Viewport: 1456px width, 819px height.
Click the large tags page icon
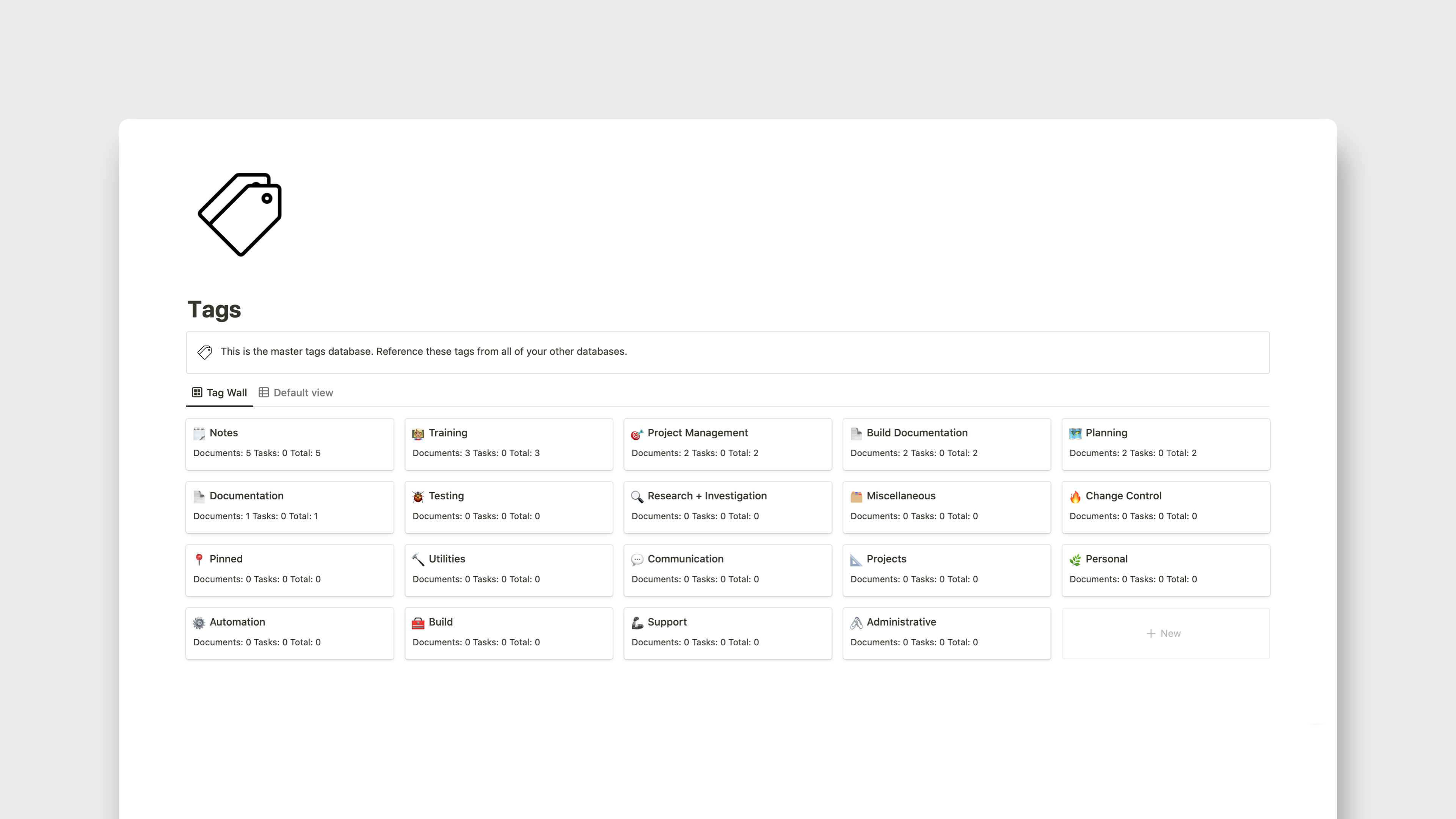click(240, 214)
